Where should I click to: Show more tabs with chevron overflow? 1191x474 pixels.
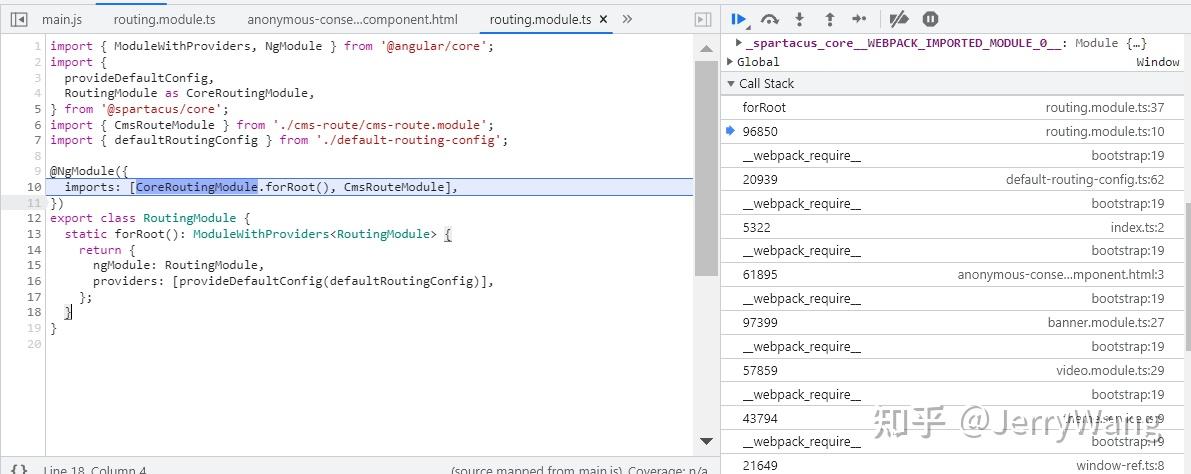(x=627, y=20)
